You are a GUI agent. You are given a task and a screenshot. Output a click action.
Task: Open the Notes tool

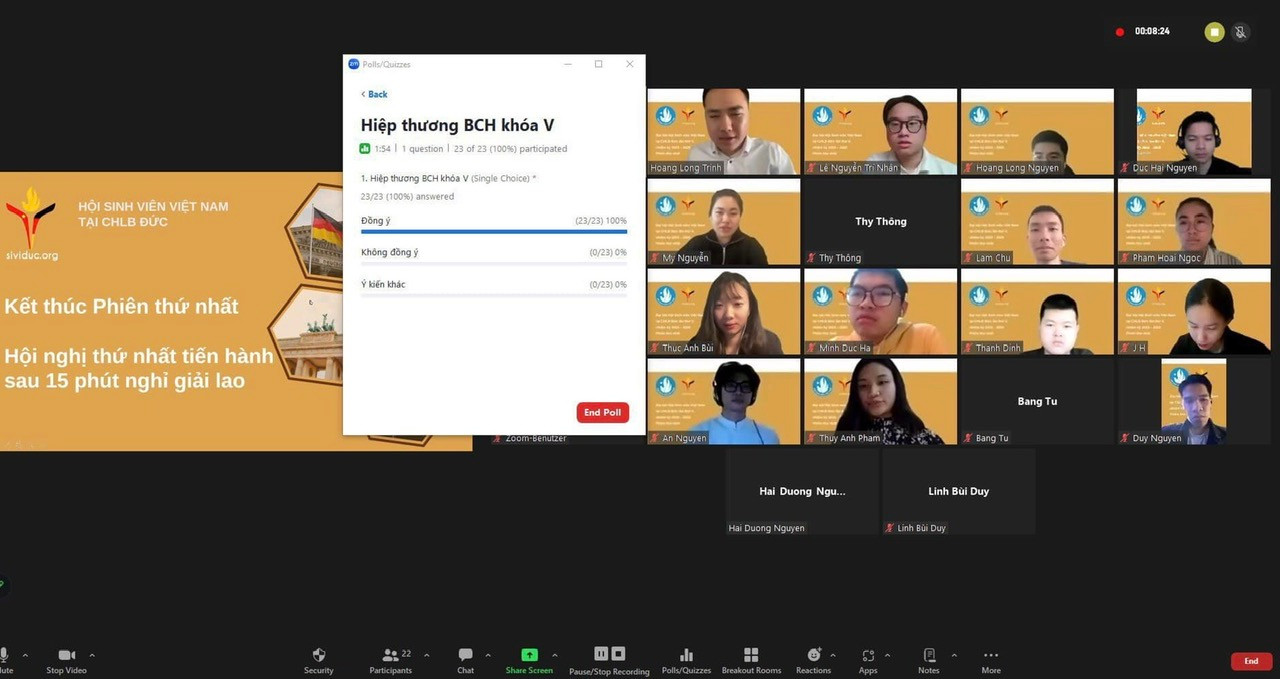(x=929, y=656)
